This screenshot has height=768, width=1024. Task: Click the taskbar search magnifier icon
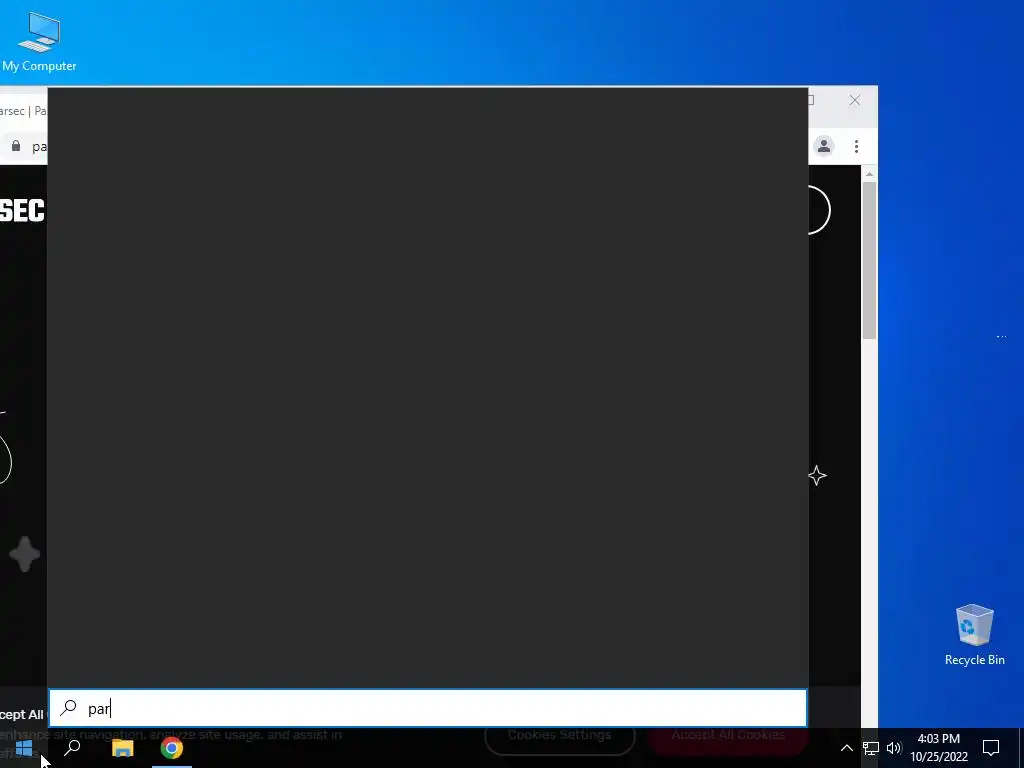[x=72, y=748]
